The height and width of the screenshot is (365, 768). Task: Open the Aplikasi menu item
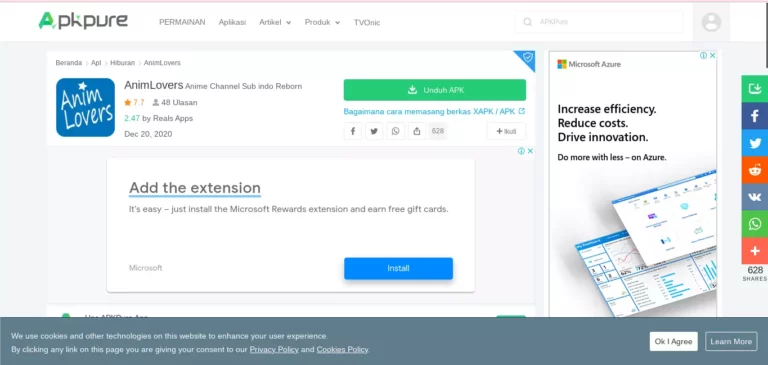click(x=232, y=22)
